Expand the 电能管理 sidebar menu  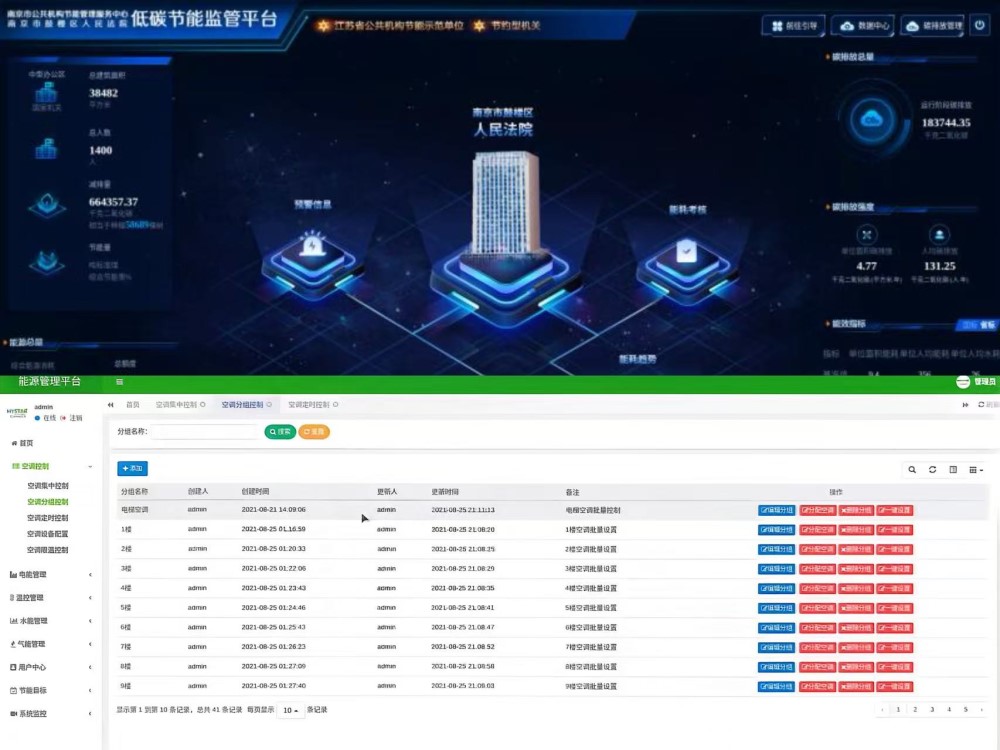click(50, 575)
